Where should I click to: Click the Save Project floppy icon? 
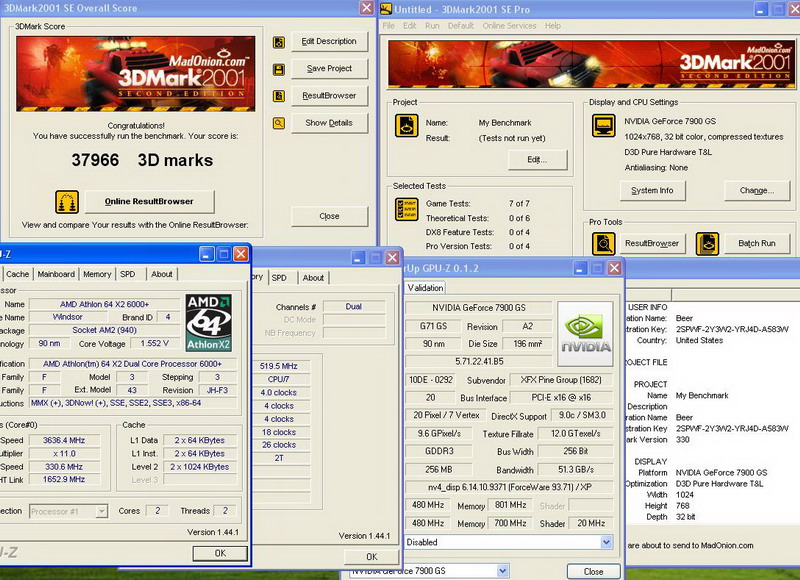(x=279, y=69)
